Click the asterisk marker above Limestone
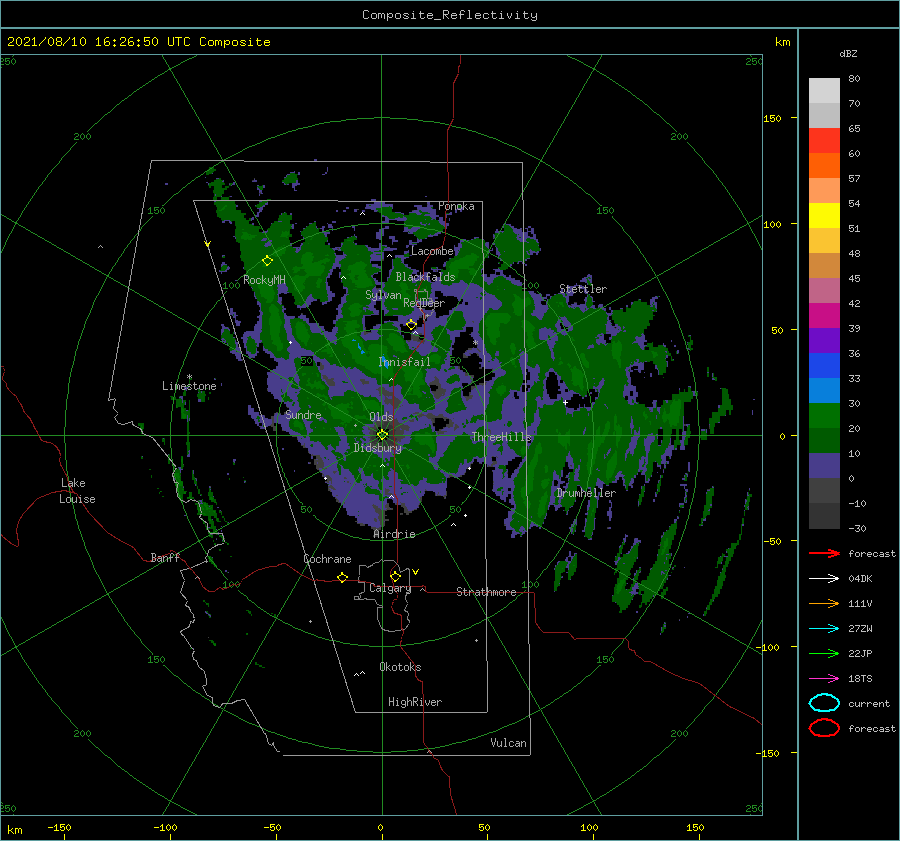900x841 pixels. 189,377
